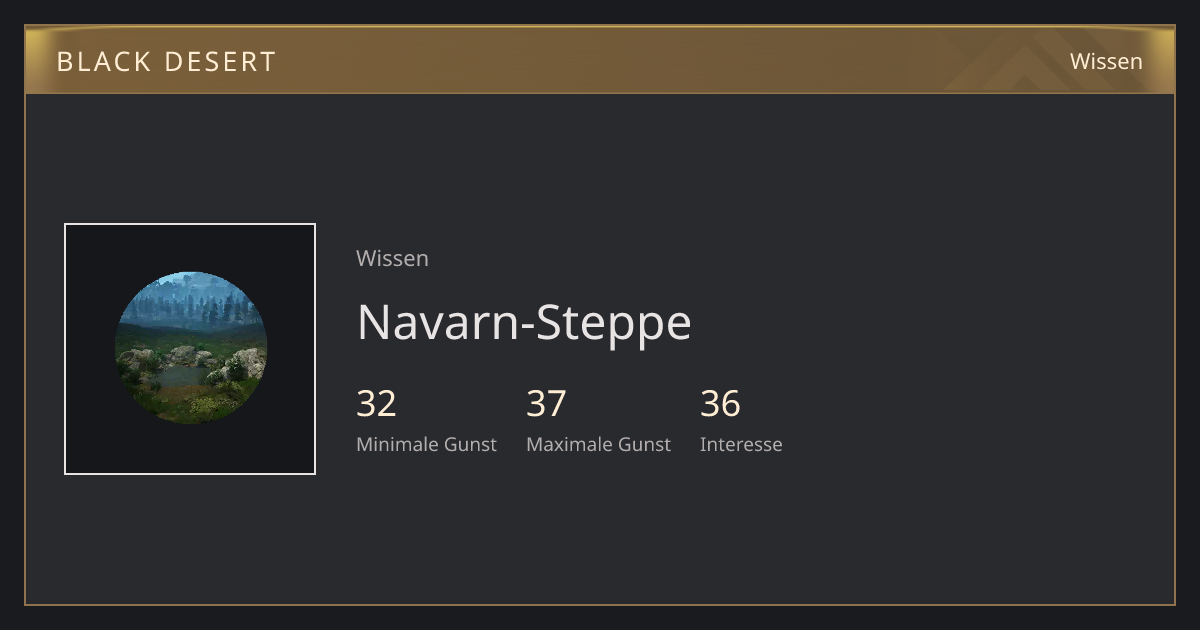1200x630 pixels.
Task: Click the Minimale Gunst label
Action: coord(426,444)
